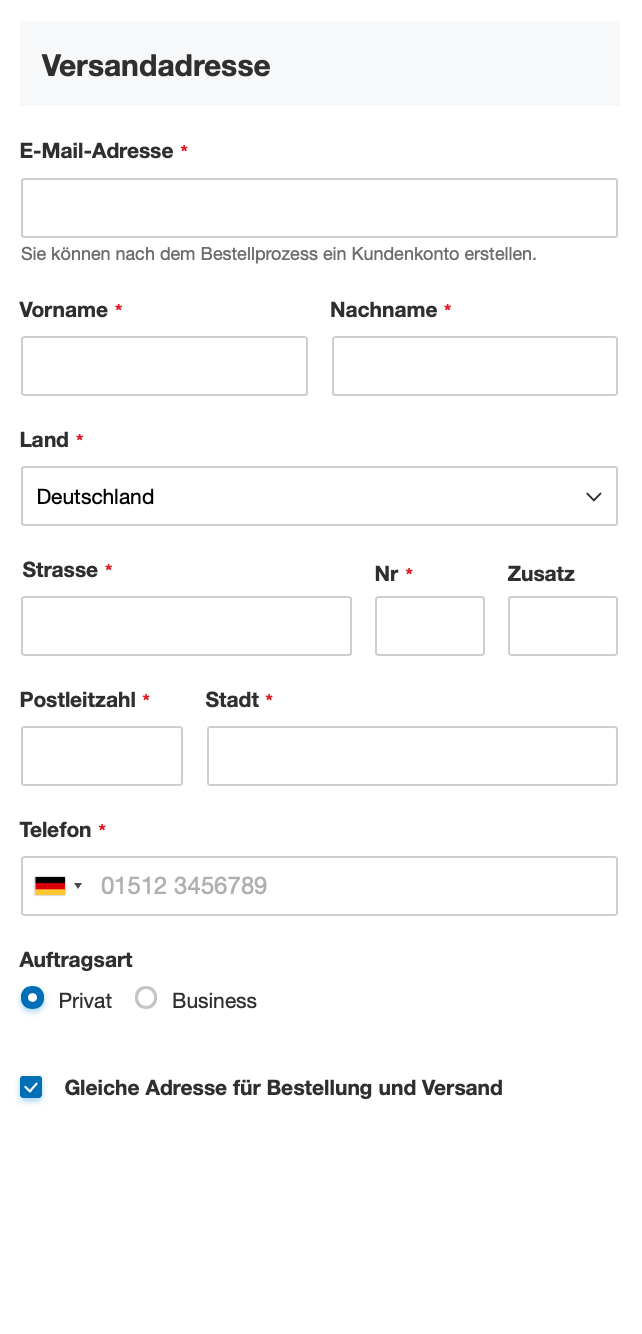Click the Kundenkonto hint text below email
The width and height of the screenshot is (642, 1334).
[278, 254]
